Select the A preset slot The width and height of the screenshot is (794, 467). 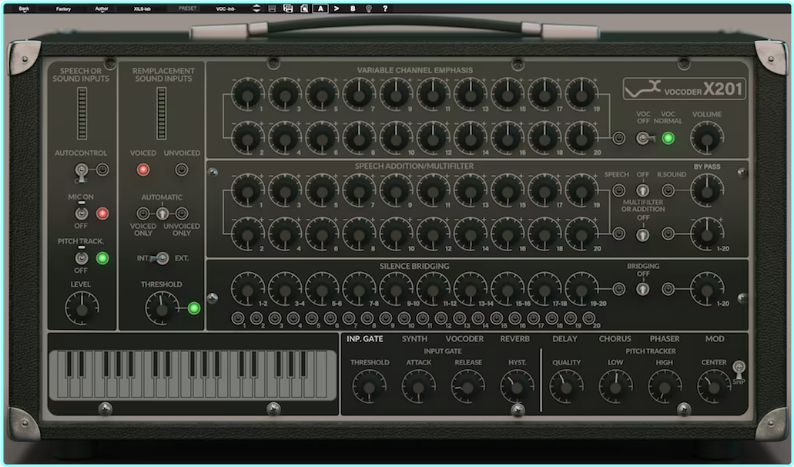pos(321,9)
